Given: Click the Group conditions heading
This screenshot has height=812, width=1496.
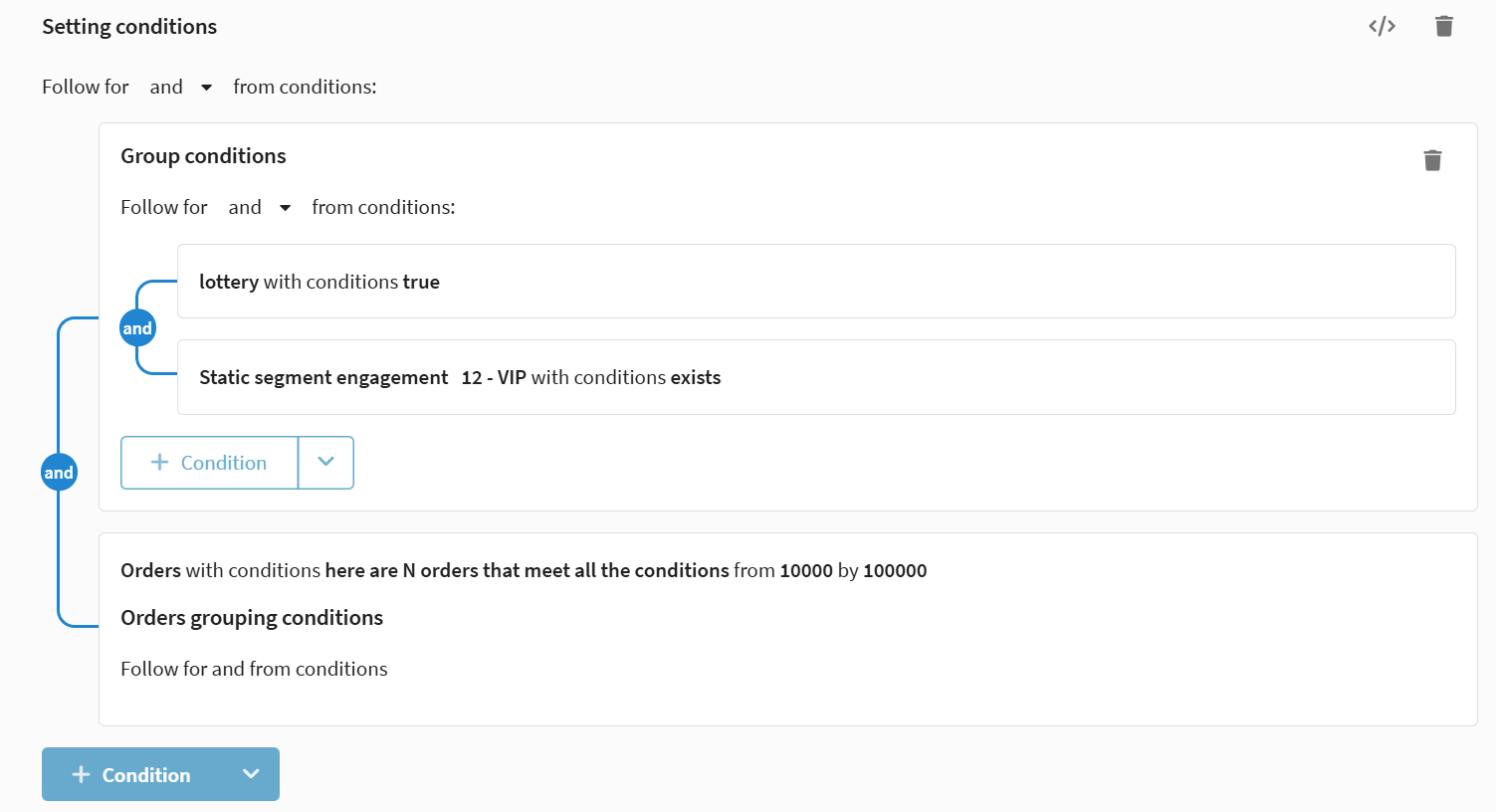Looking at the screenshot, I should click(x=203, y=156).
